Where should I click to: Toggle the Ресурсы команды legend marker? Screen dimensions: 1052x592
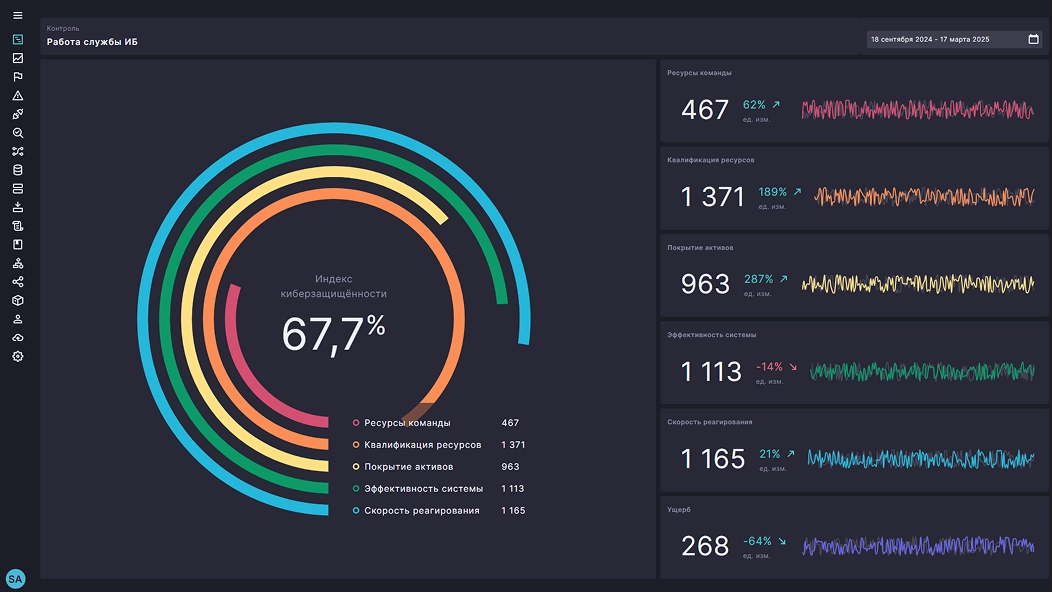pos(356,423)
